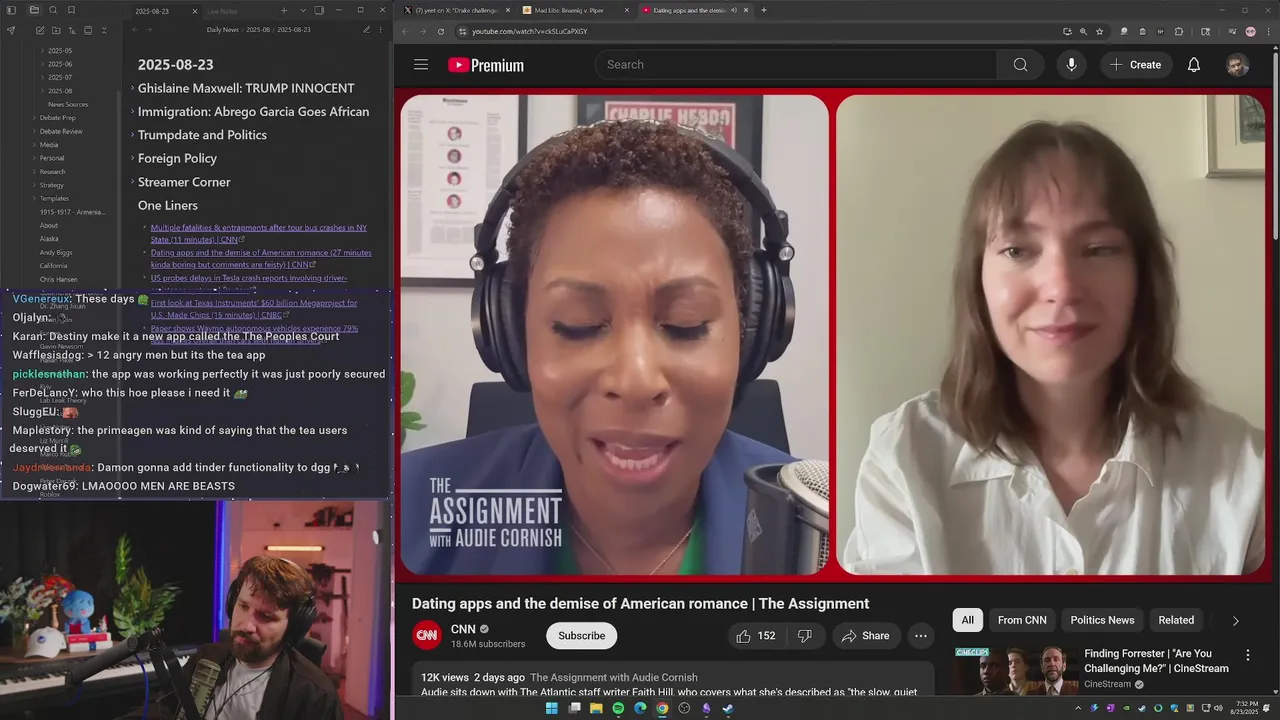Open the Obsidian bookmarks icon
Viewport: 1280px width, 720px height.
coord(71,10)
